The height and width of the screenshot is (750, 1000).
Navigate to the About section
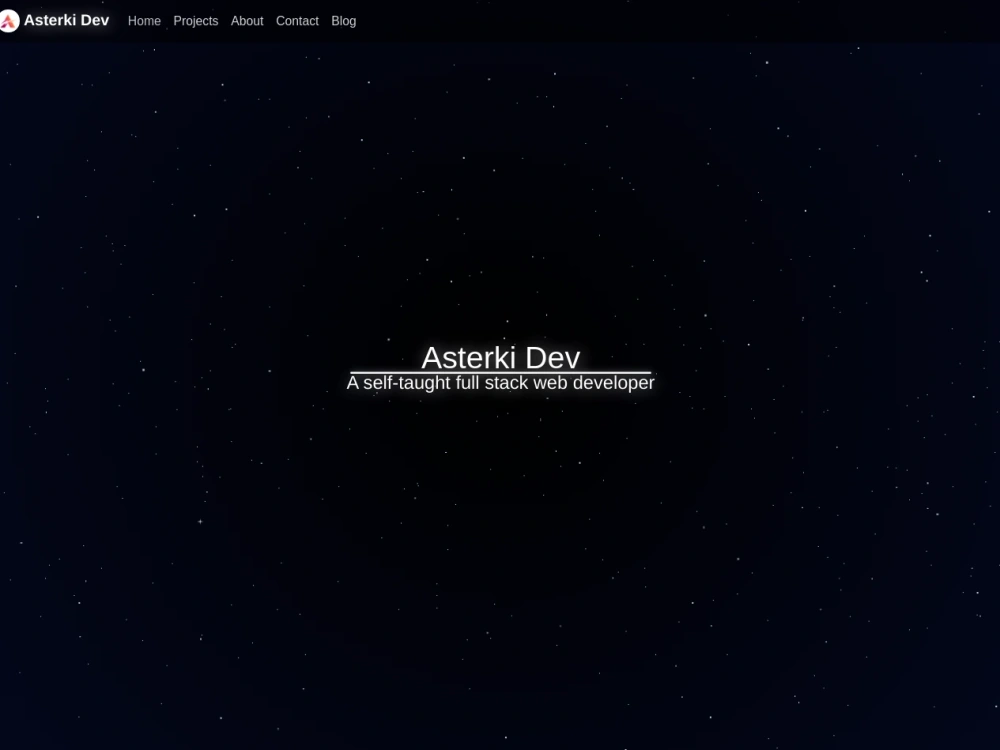click(247, 21)
